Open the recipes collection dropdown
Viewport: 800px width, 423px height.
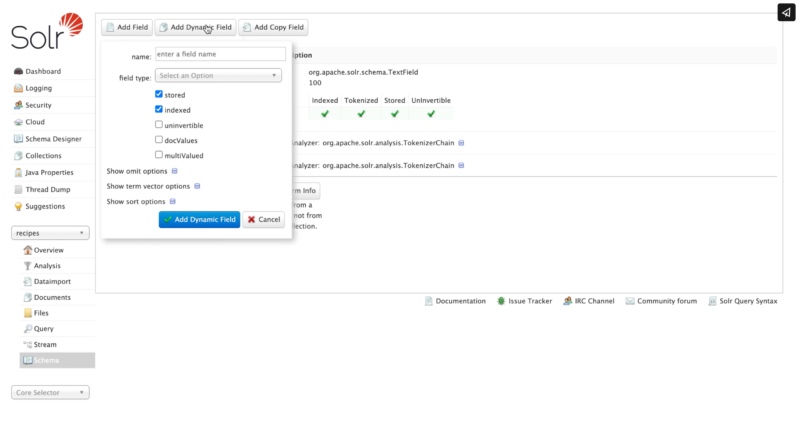pyautogui.click(x=50, y=233)
